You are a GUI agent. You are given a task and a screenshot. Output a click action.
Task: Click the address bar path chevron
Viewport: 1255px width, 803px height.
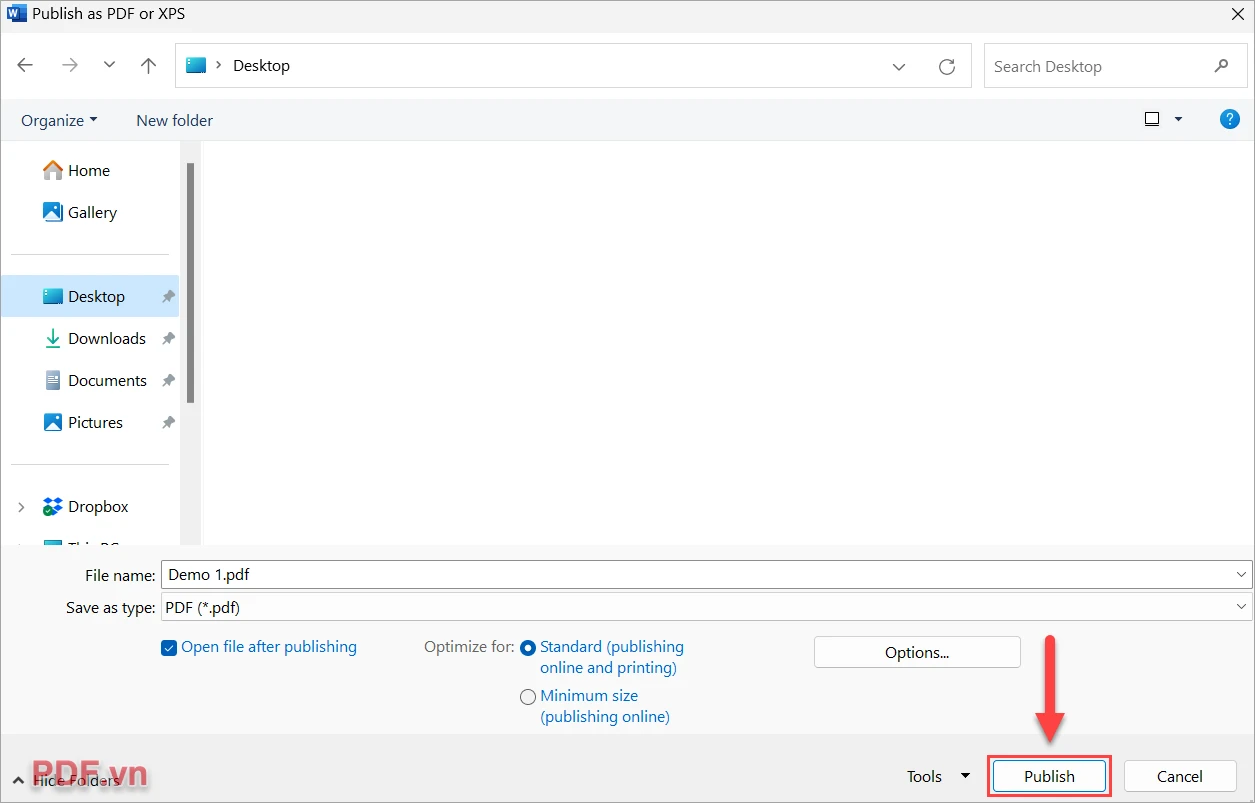point(219,66)
